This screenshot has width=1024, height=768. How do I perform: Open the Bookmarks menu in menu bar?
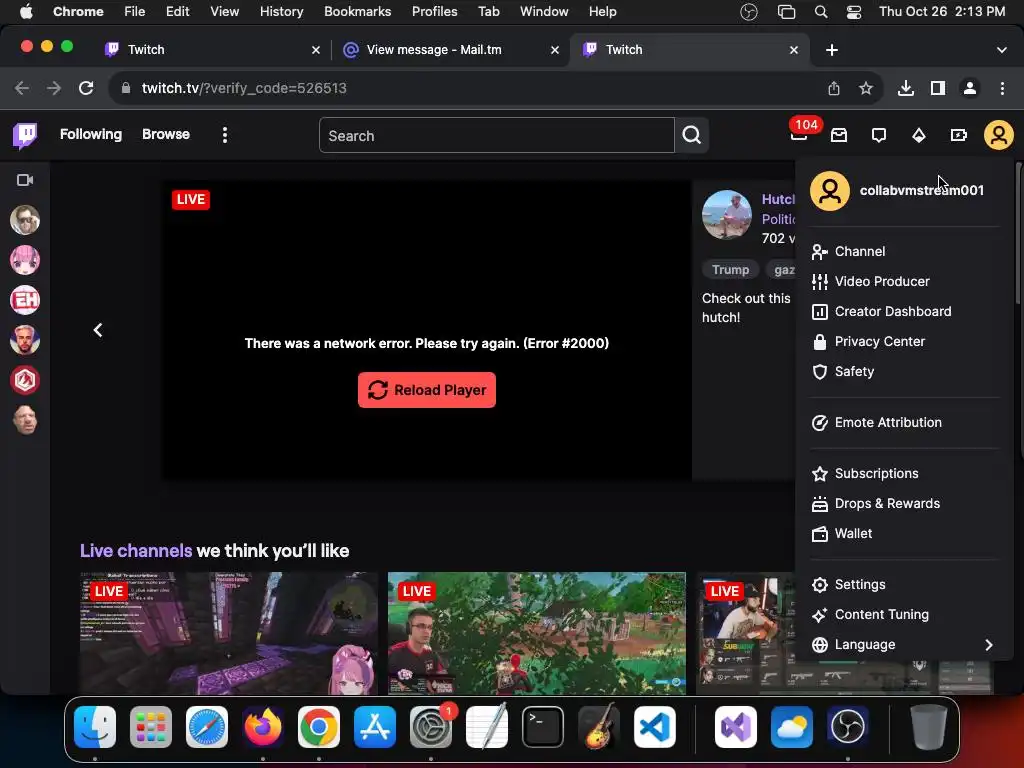click(x=357, y=12)
